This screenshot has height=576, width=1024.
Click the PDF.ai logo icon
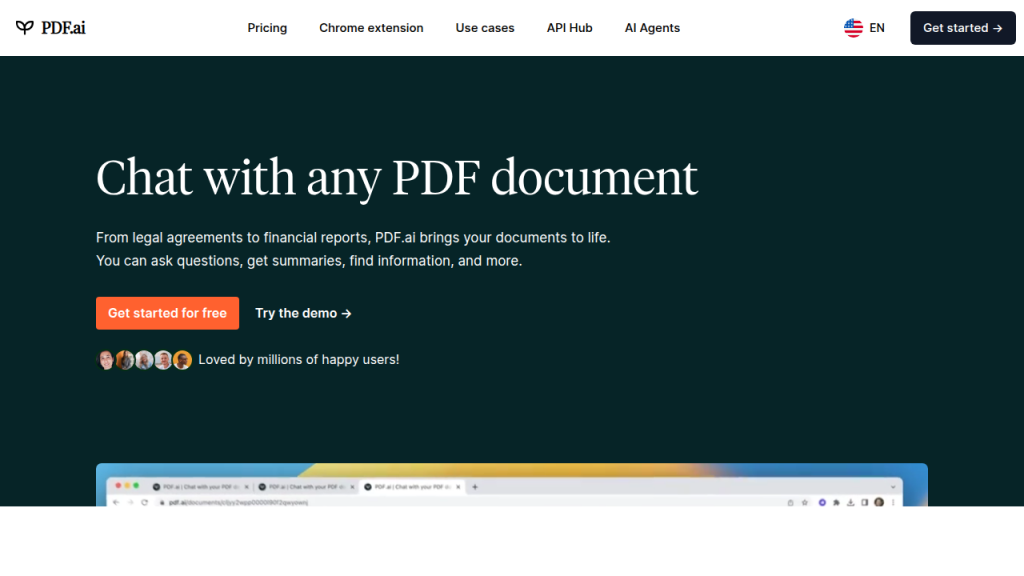tap(26, 27)
